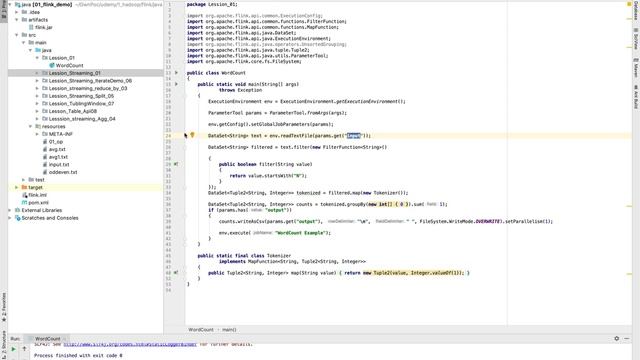The image size is (640, 360).
Task: Open Run panel settings gear
Action: click(x=617, y=338)
